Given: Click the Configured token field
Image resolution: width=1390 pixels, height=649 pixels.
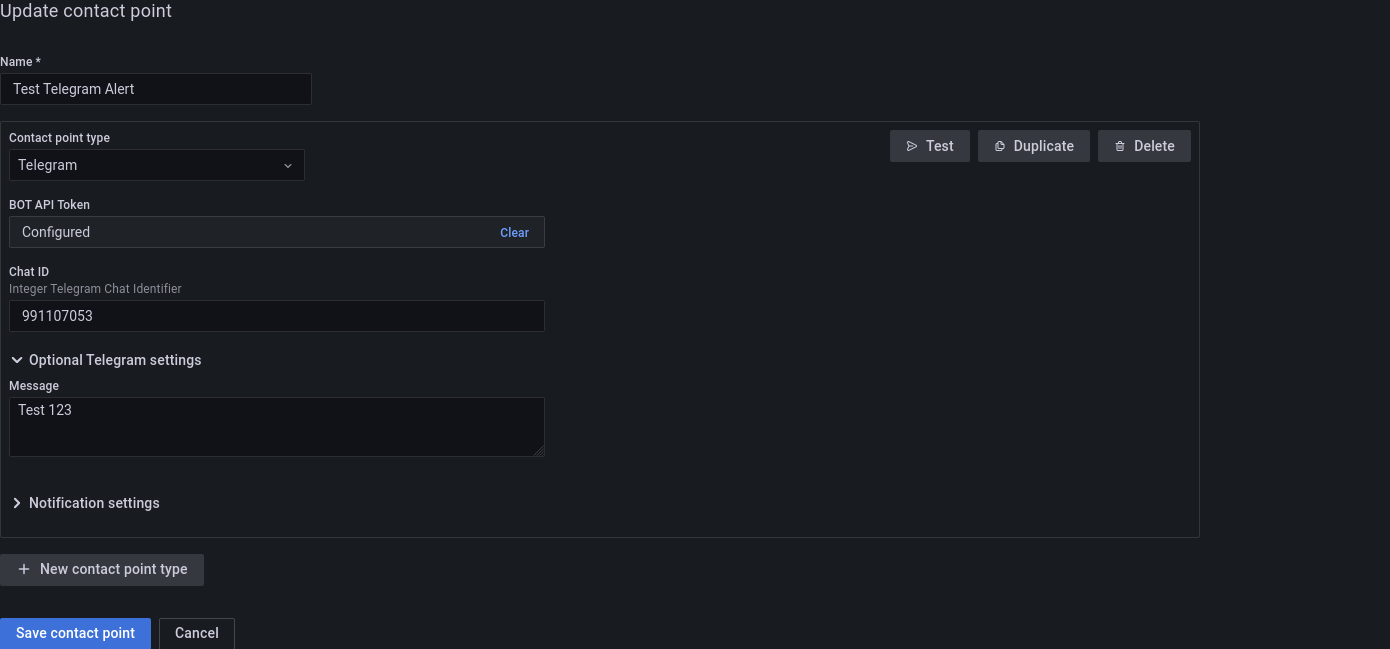Looking at the screenshot, I should click(x=277, y=232).
